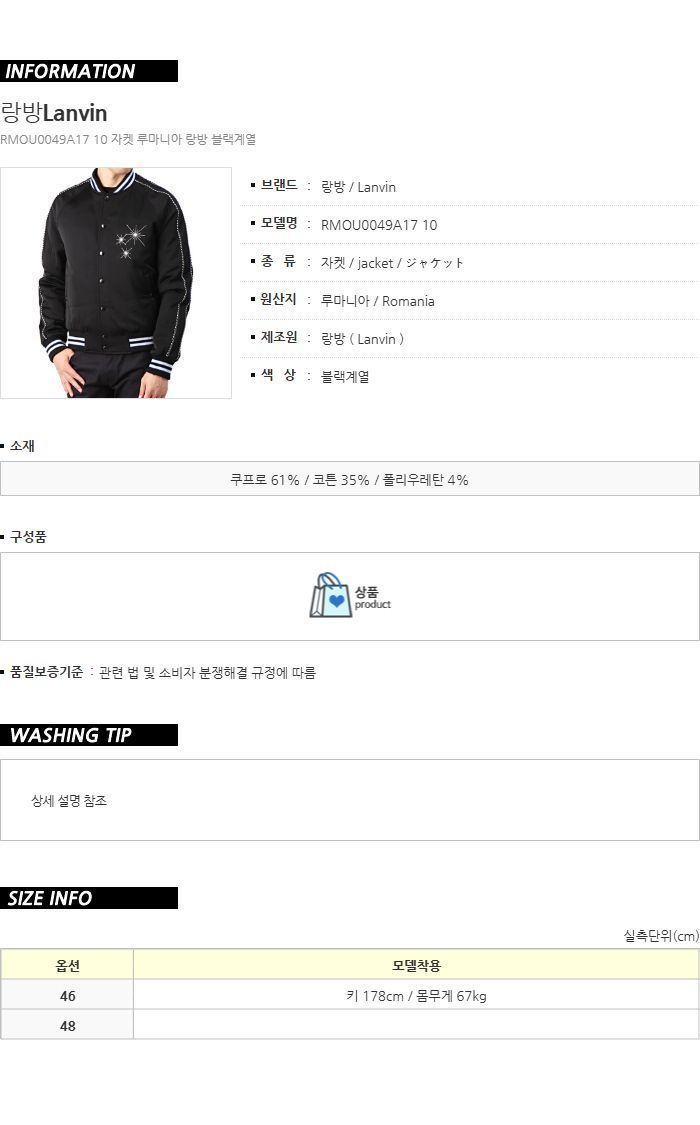Select the 랑방Lanvin brand title
The image size is (700, 1125).
point(54,113)
